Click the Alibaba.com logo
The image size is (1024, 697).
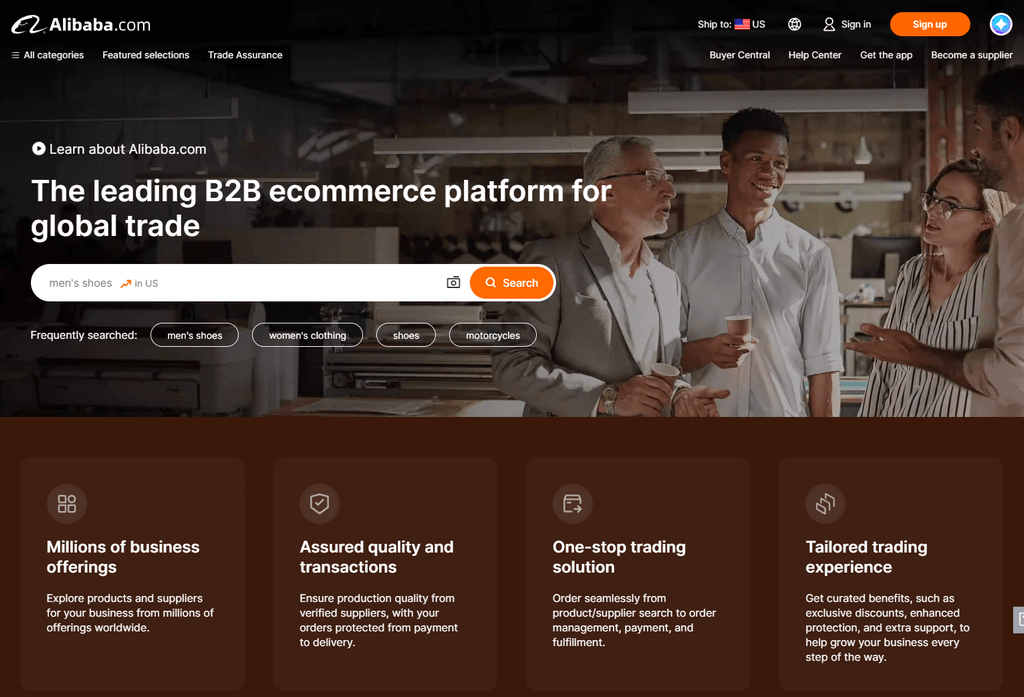81,25
